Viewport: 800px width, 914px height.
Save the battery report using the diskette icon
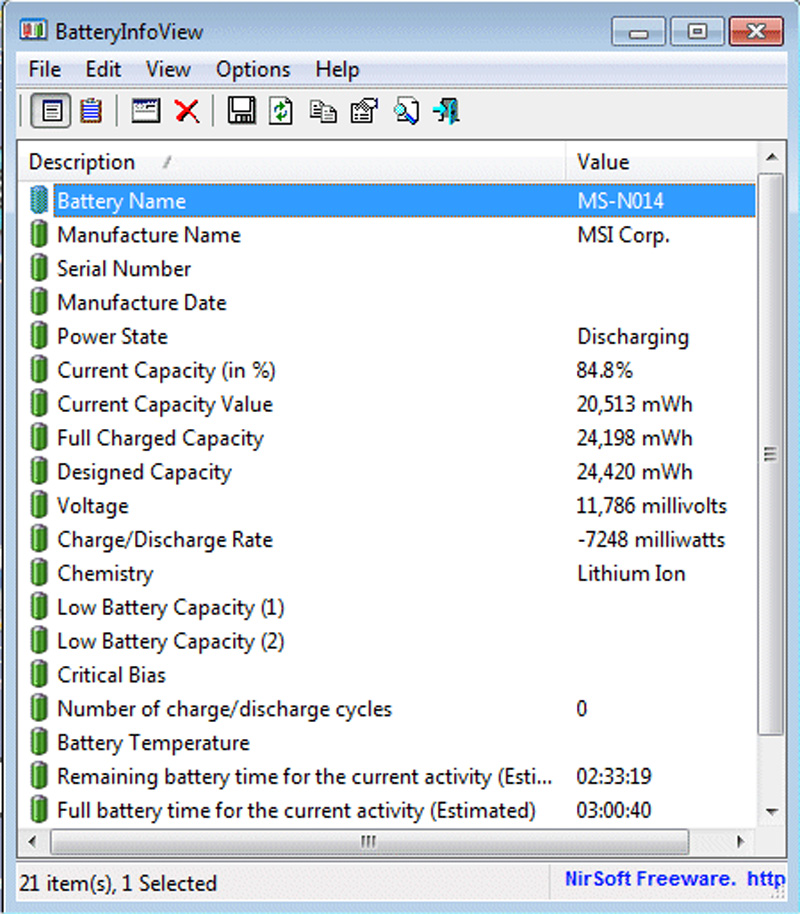[241, 111]
